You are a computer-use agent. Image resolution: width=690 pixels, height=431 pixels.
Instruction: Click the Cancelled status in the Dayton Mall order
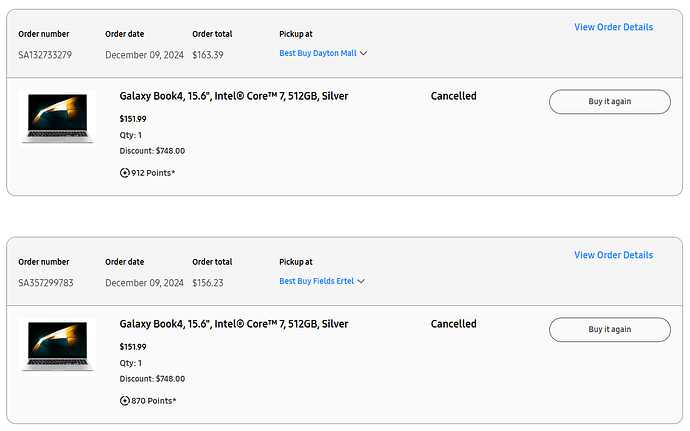453,96
